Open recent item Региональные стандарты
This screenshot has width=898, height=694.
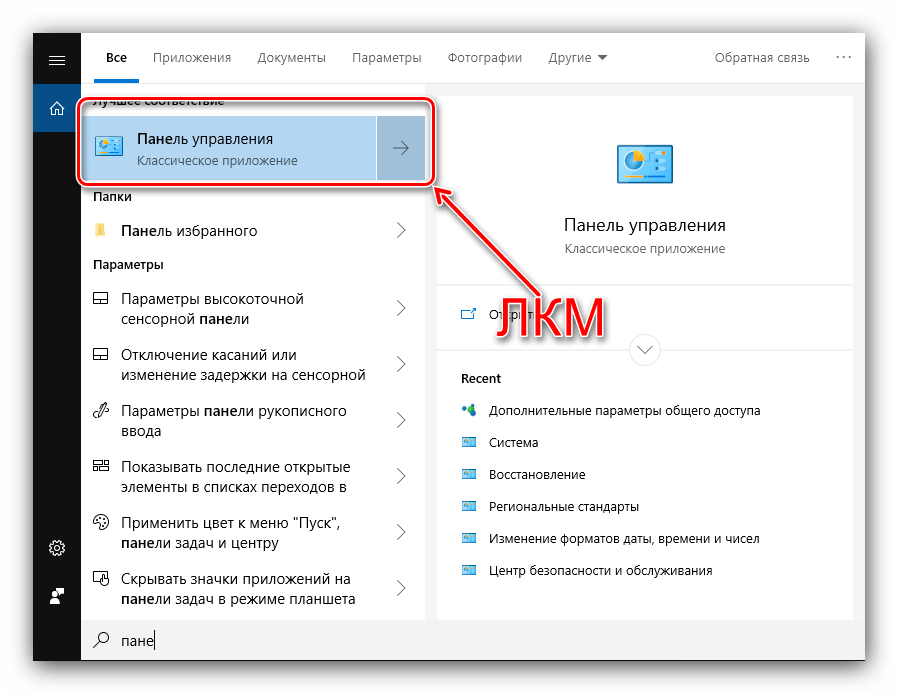tap(564, 507)
